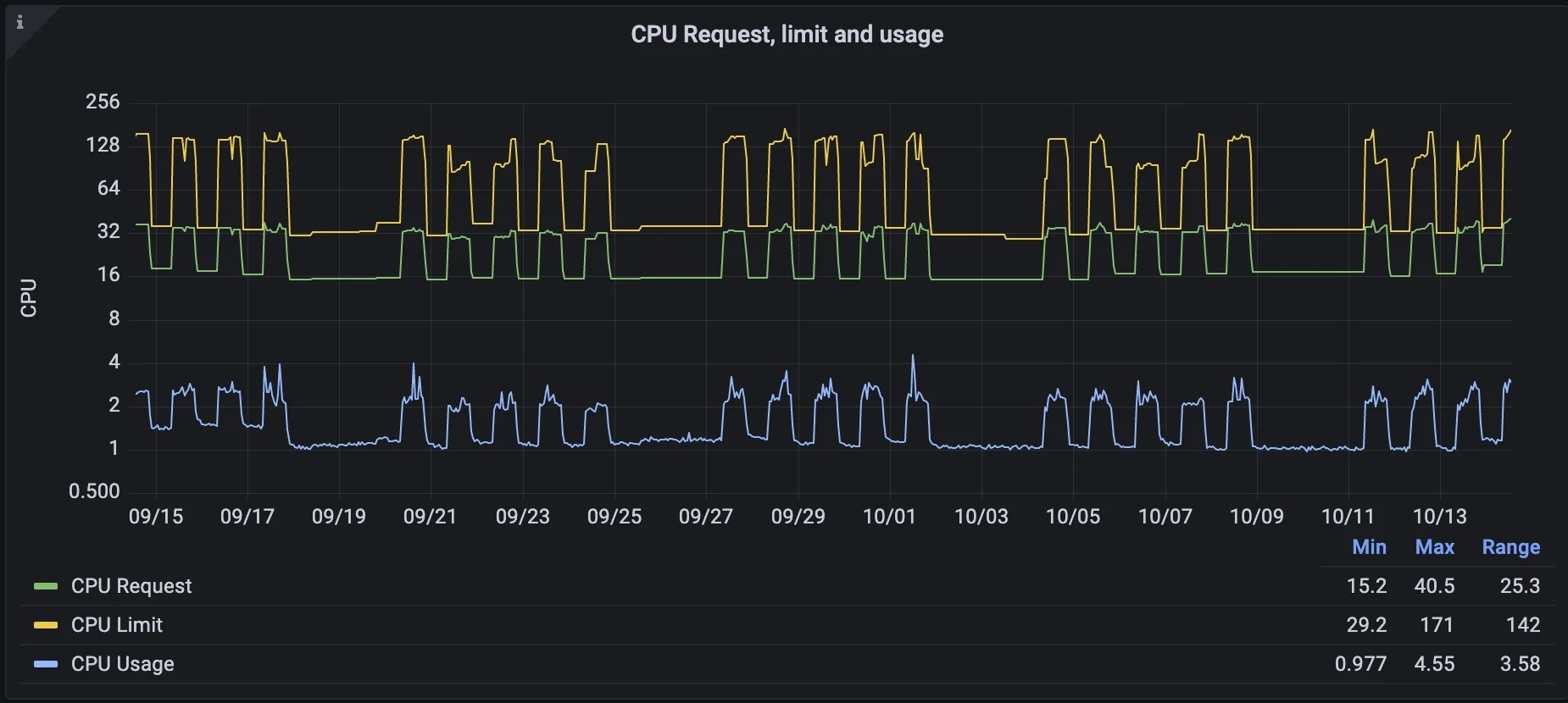
Task: Click the CPU Usage Range value 3.58
Action: point(1520,664)
